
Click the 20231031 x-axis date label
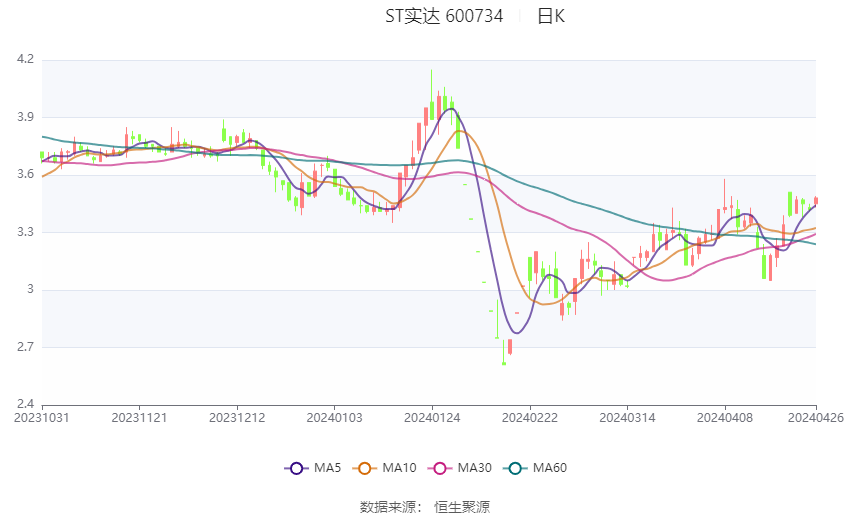(42, 418)
